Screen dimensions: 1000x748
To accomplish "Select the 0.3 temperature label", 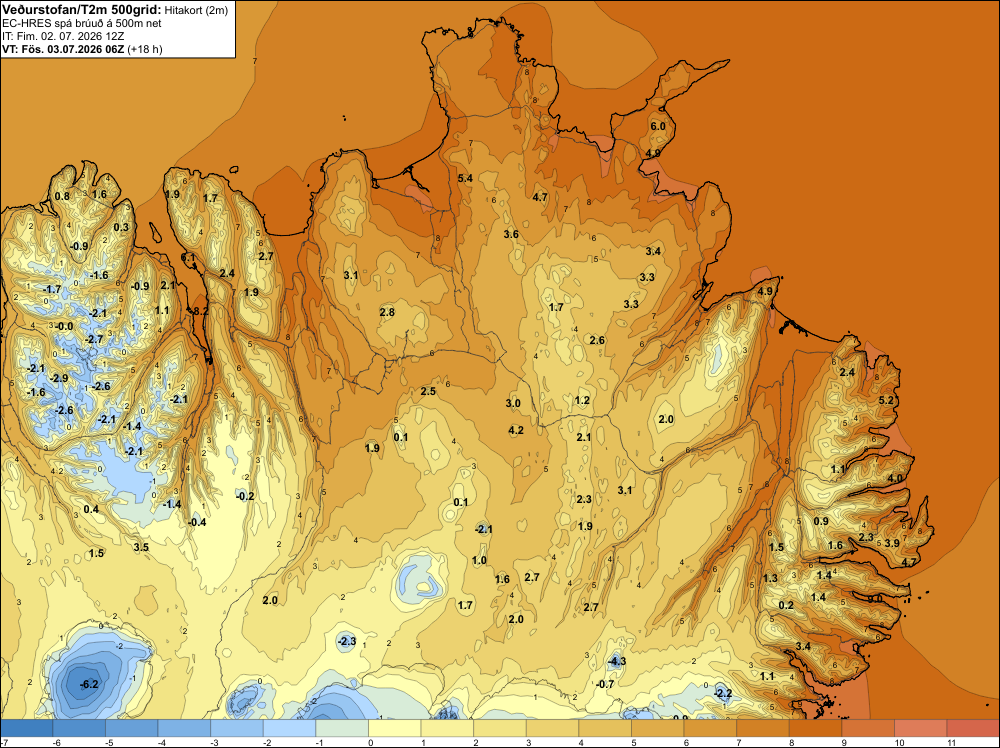I will 121,228.
